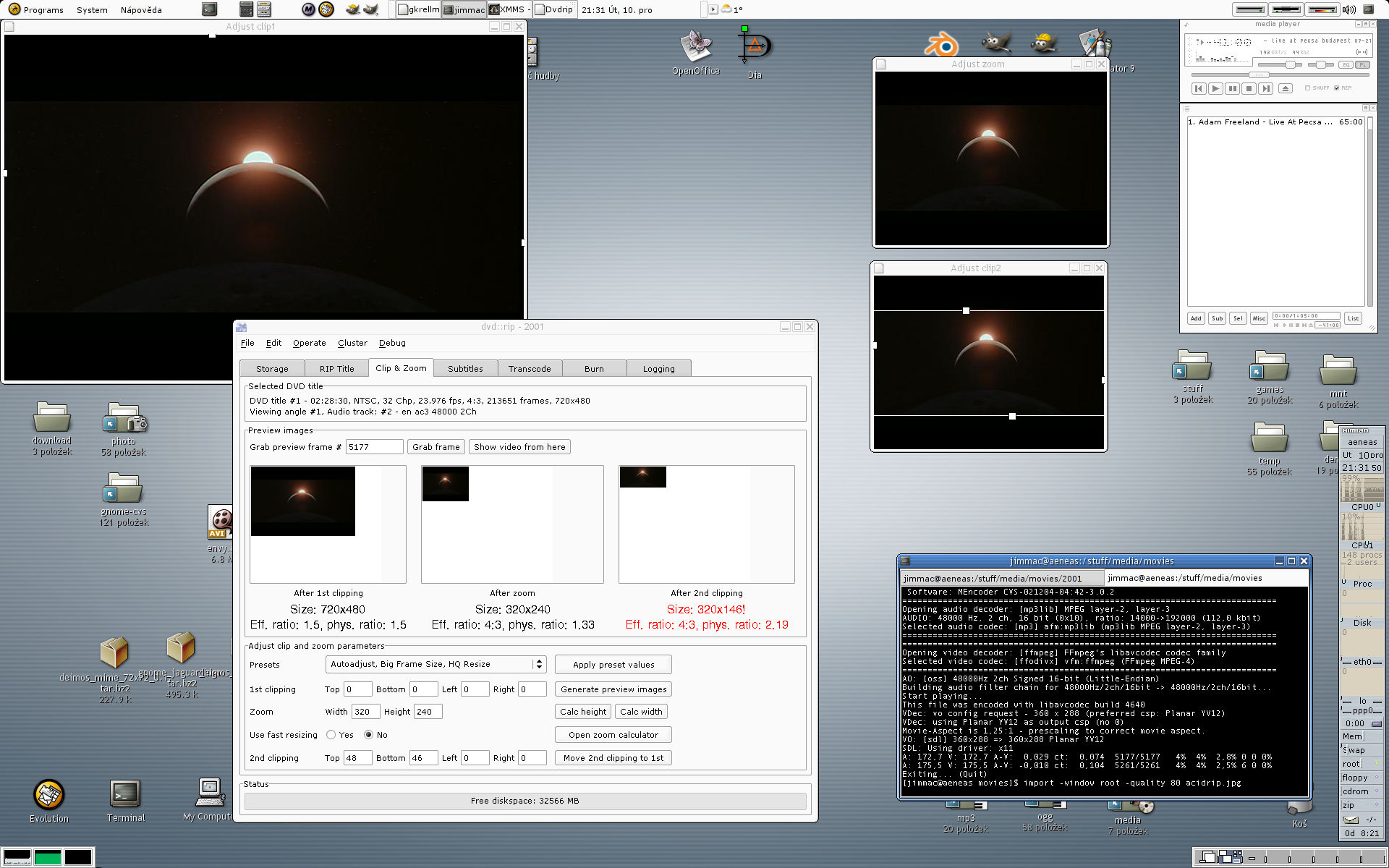Click Open zoom calculator button
The image size is (1389, 868).
point(613,735)
